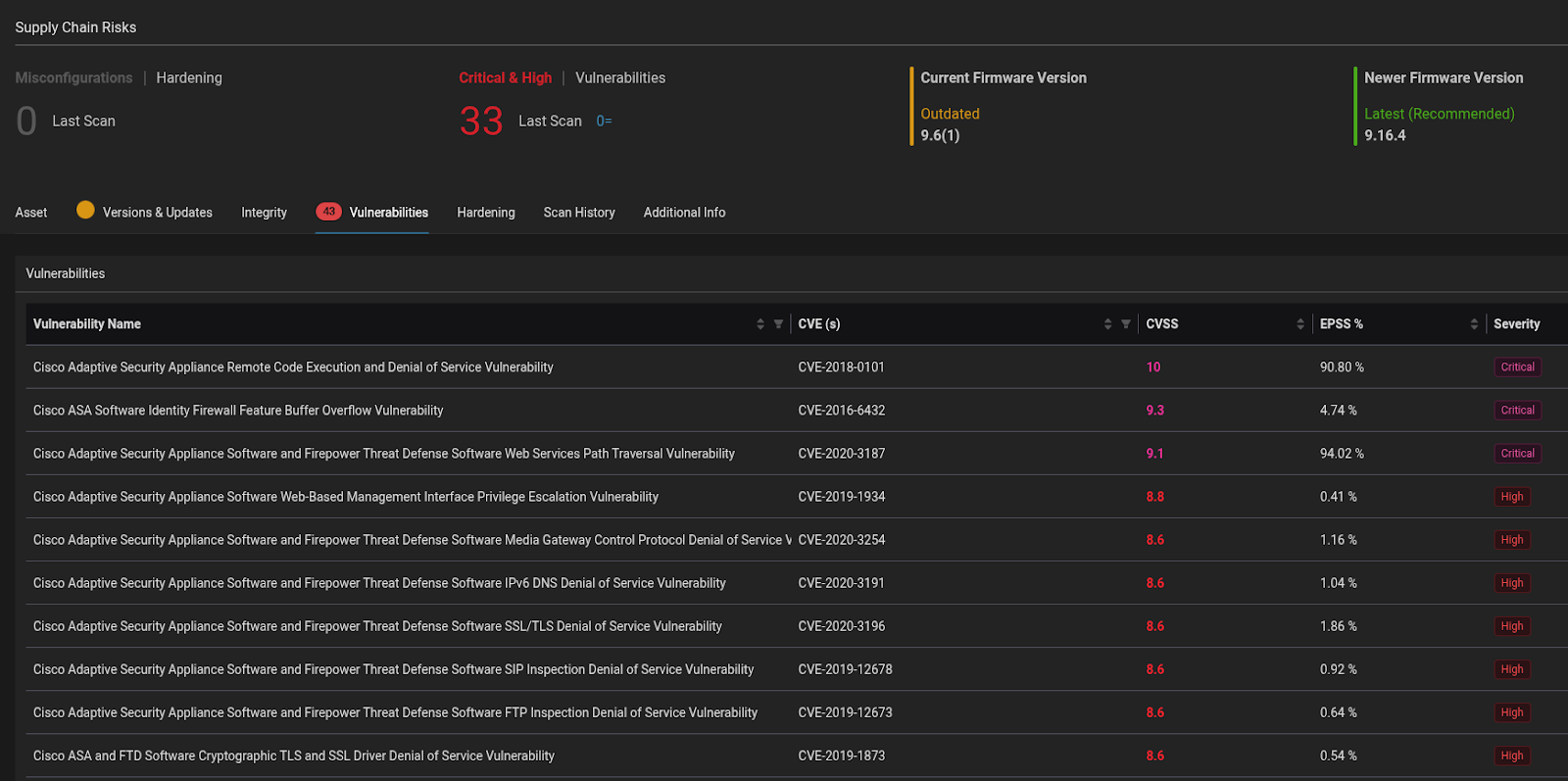Click the last scan change indicator 0=
This screenshot has width=1568, height=781.
tap(604, 122)
